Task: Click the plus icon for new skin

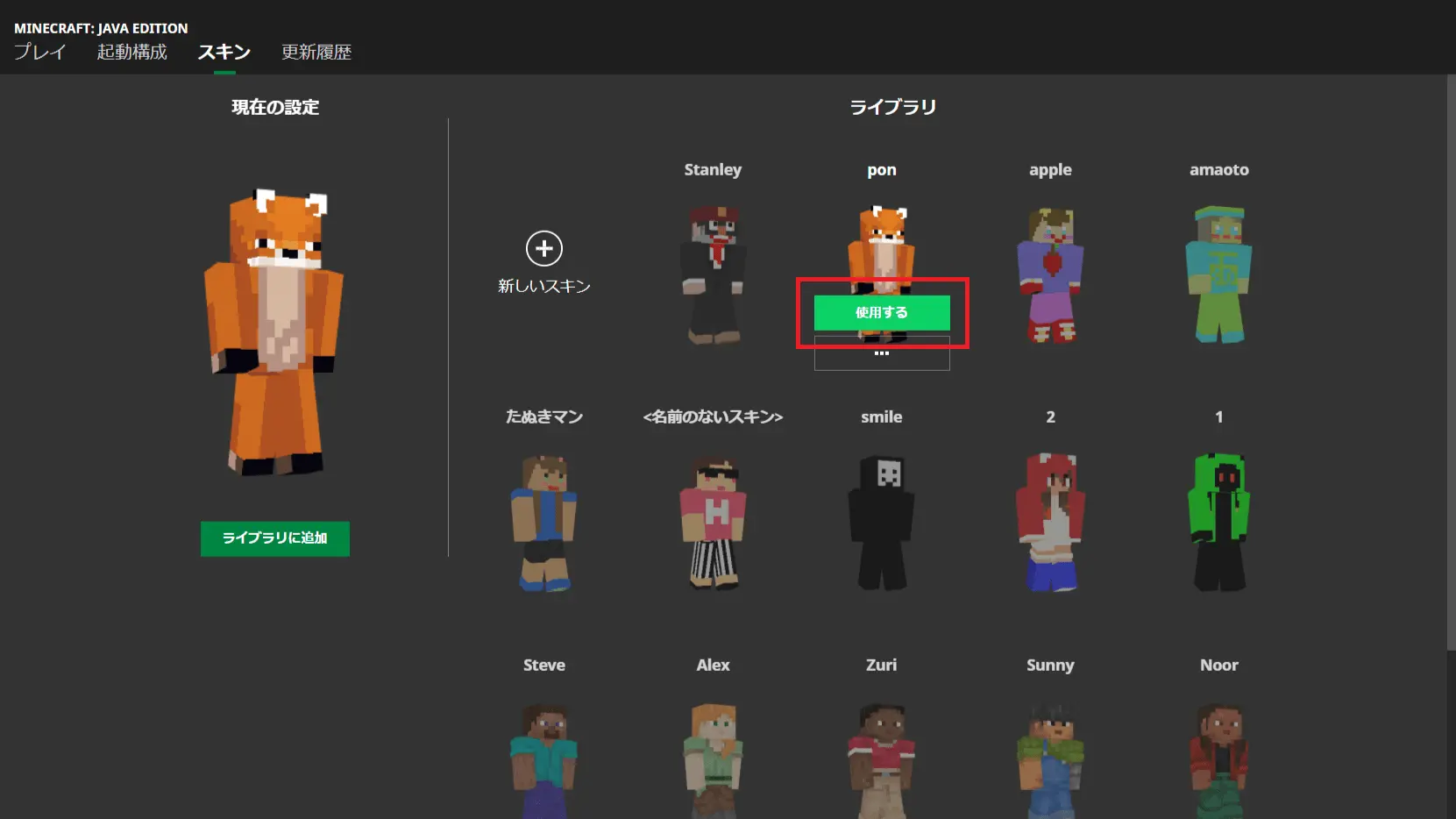Action: [543, 249]
